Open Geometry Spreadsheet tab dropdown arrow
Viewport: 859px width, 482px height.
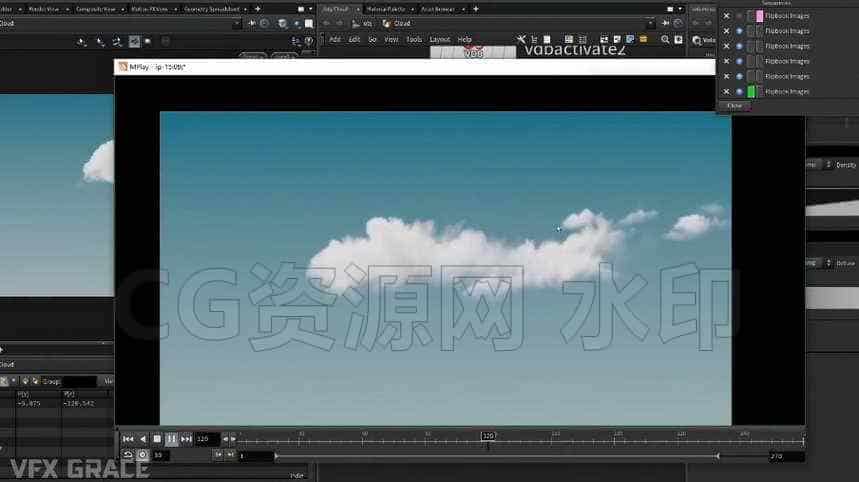coord(245,9)
